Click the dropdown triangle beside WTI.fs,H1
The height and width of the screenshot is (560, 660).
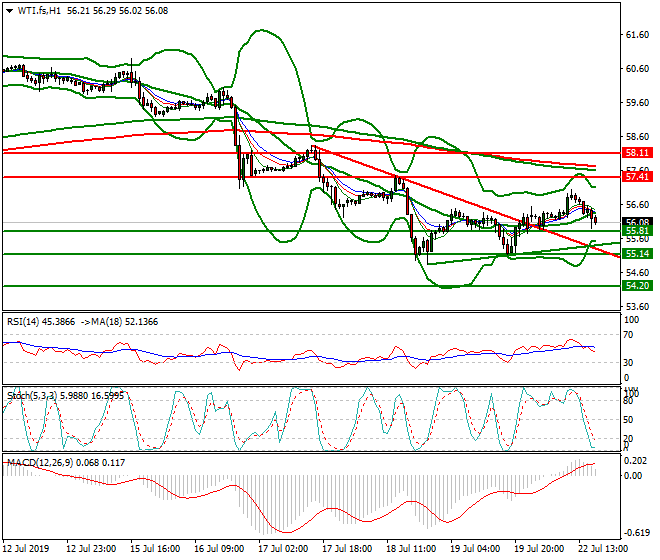pos(9,10)
